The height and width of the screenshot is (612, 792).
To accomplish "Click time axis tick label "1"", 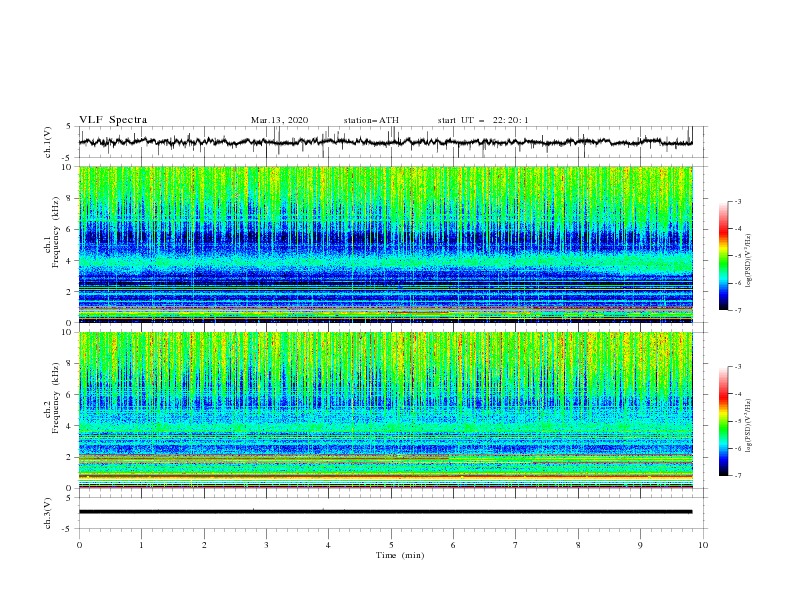I will tap(141, 545).
